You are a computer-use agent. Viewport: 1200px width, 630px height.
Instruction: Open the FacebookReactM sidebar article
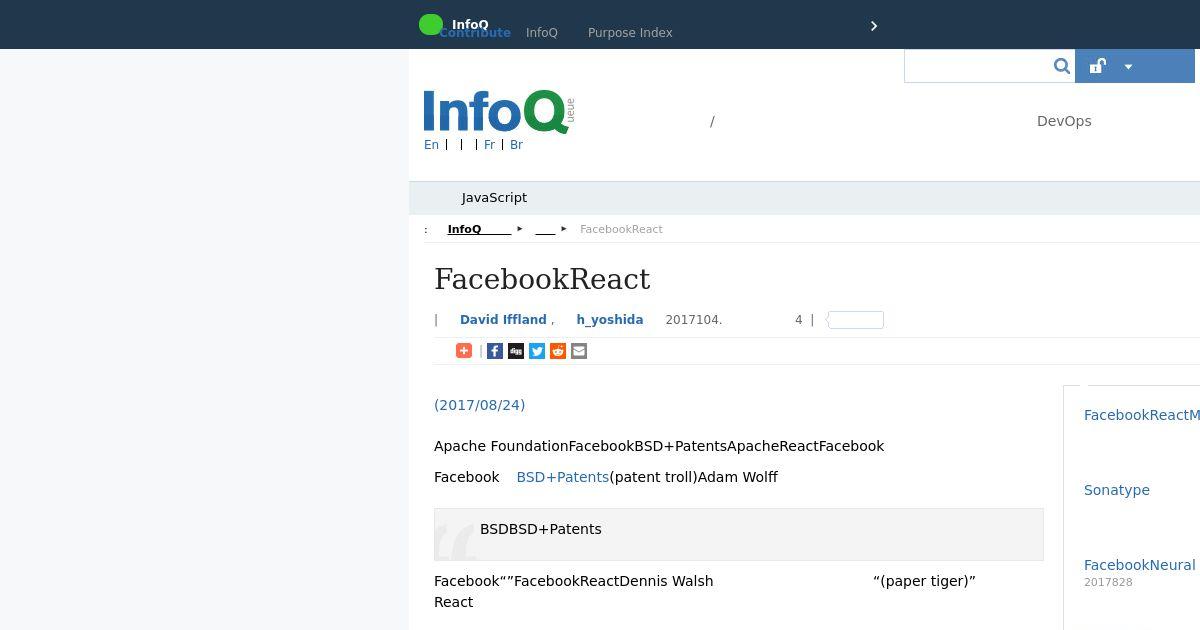tap(1142, 415)
